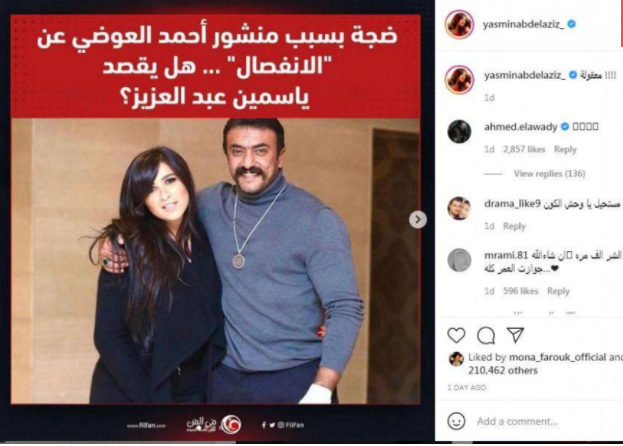The width and height of the screenshot is (623, 446).
Task: Open drama_like9 commenter avatar
Action: [459, 208]
